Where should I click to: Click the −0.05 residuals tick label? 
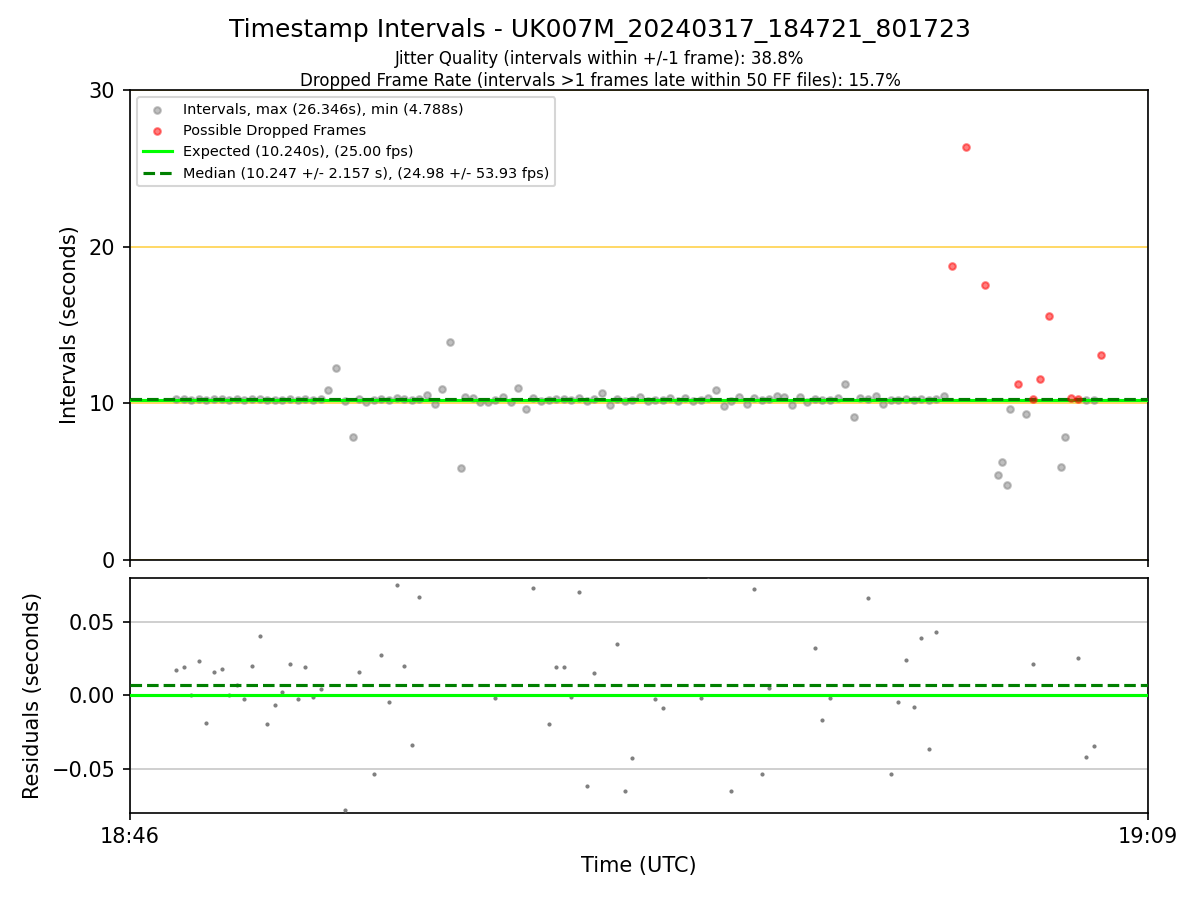pos(86,769)
